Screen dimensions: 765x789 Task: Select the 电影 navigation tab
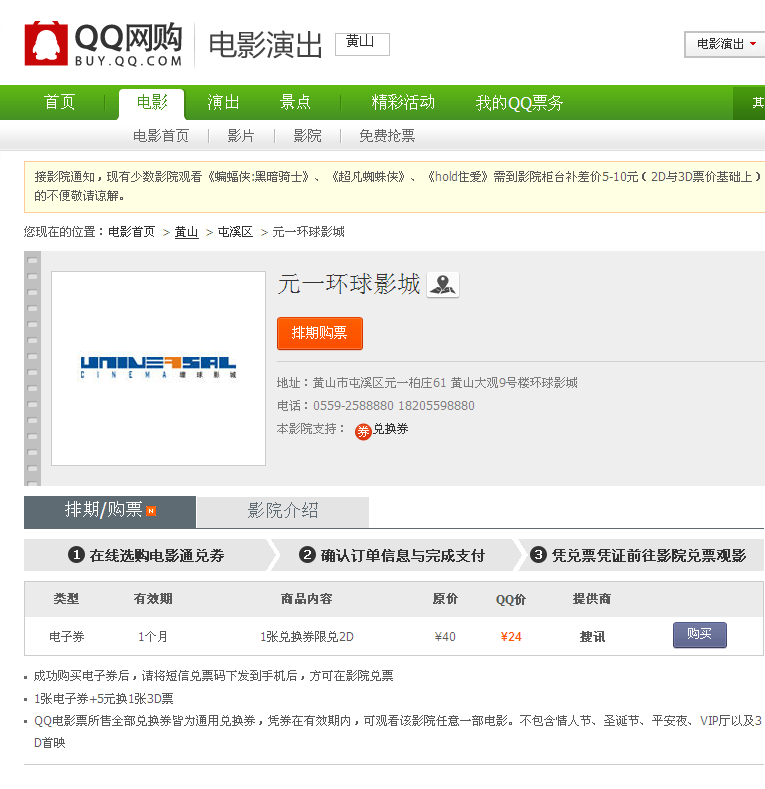[x=152, y=103]
